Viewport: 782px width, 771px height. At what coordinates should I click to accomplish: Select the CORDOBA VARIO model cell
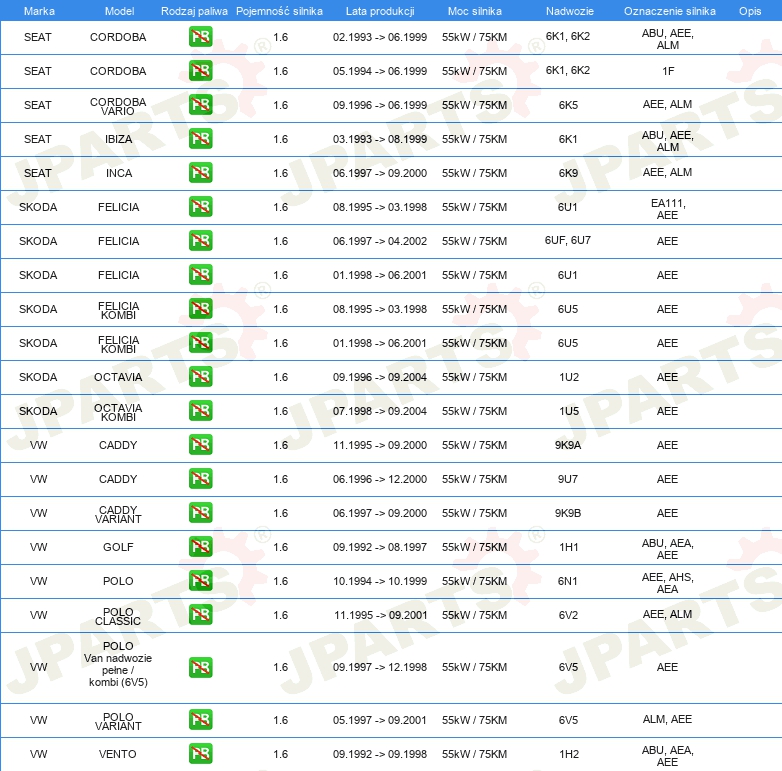pyautogui.click(x=118, y=106)
